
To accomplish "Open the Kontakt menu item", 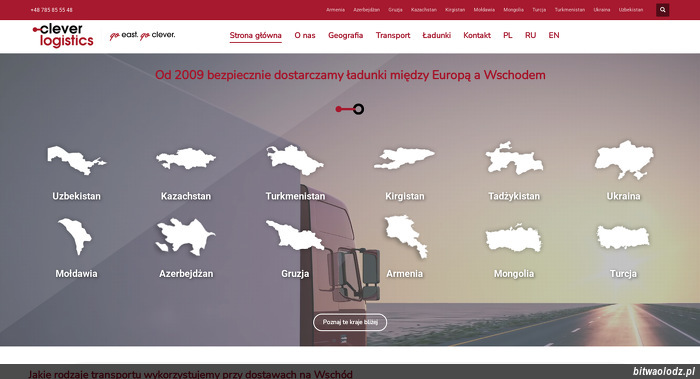I will [477, 35].
